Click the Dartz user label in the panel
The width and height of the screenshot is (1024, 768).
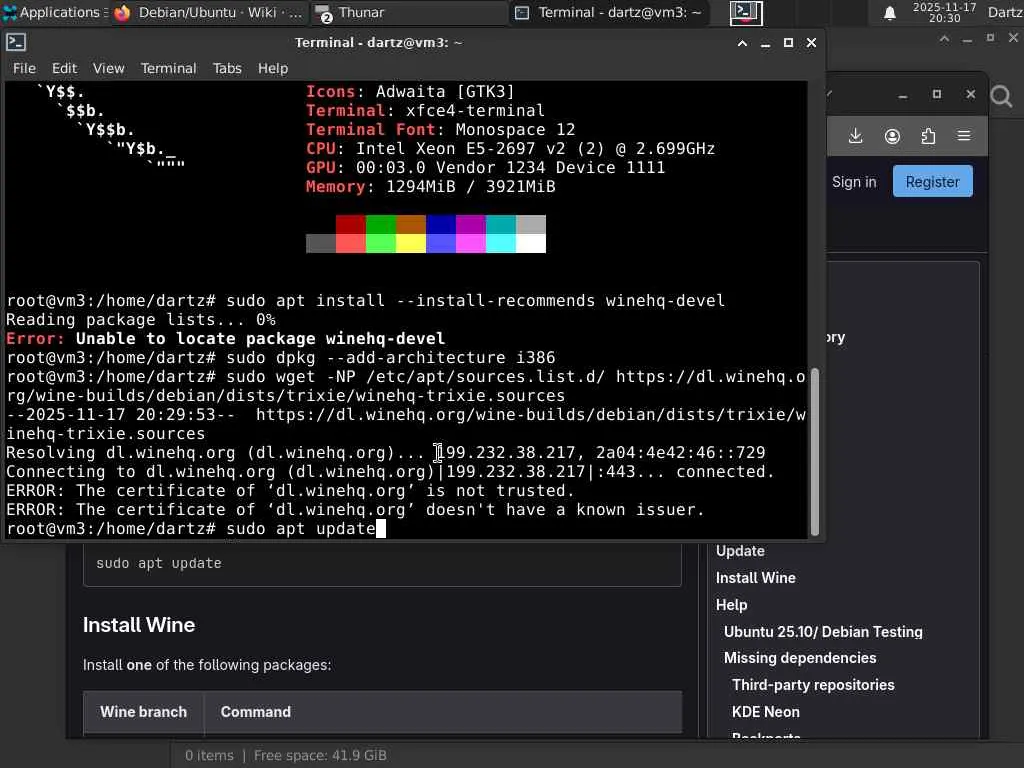point(1005,12)
